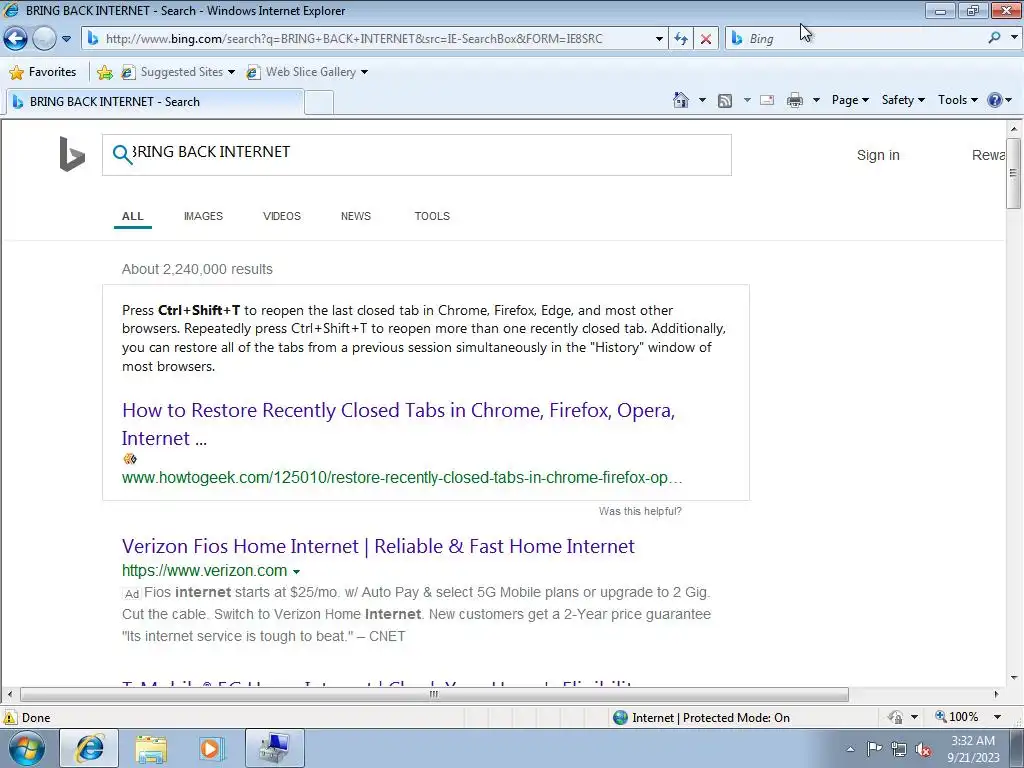Click the Print icon
The height and width of the screenshot is (768, 1024).
click(795, 100)
